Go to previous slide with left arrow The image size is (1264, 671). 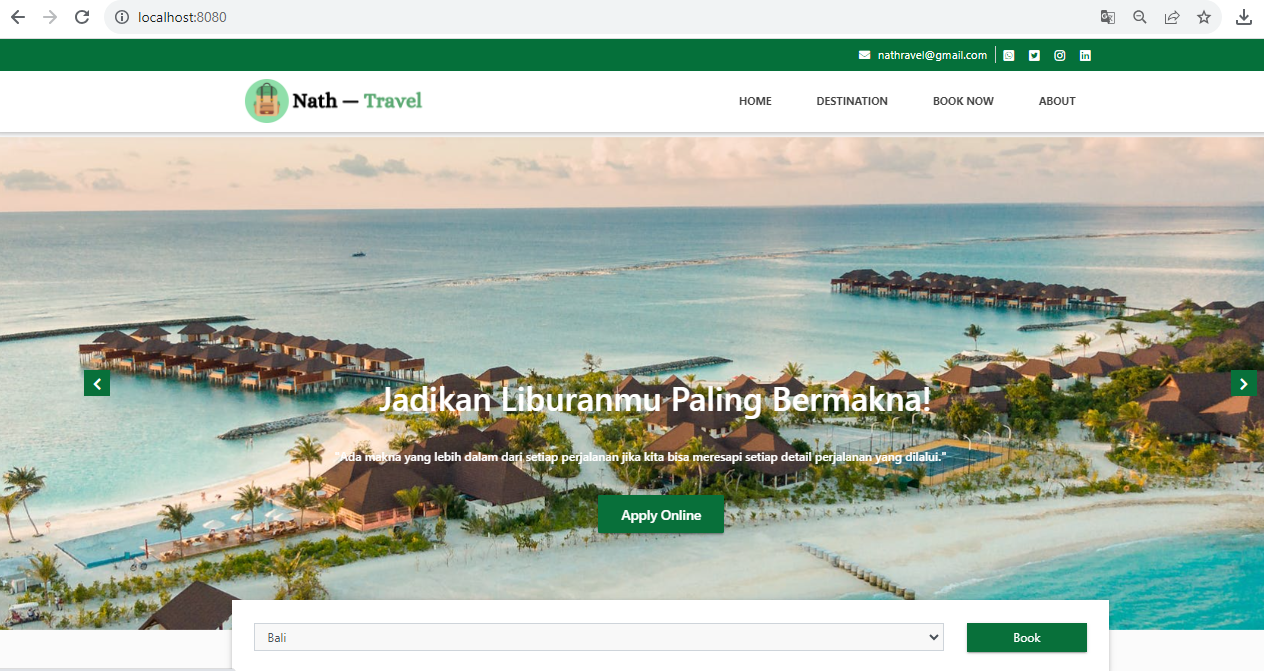97,383
